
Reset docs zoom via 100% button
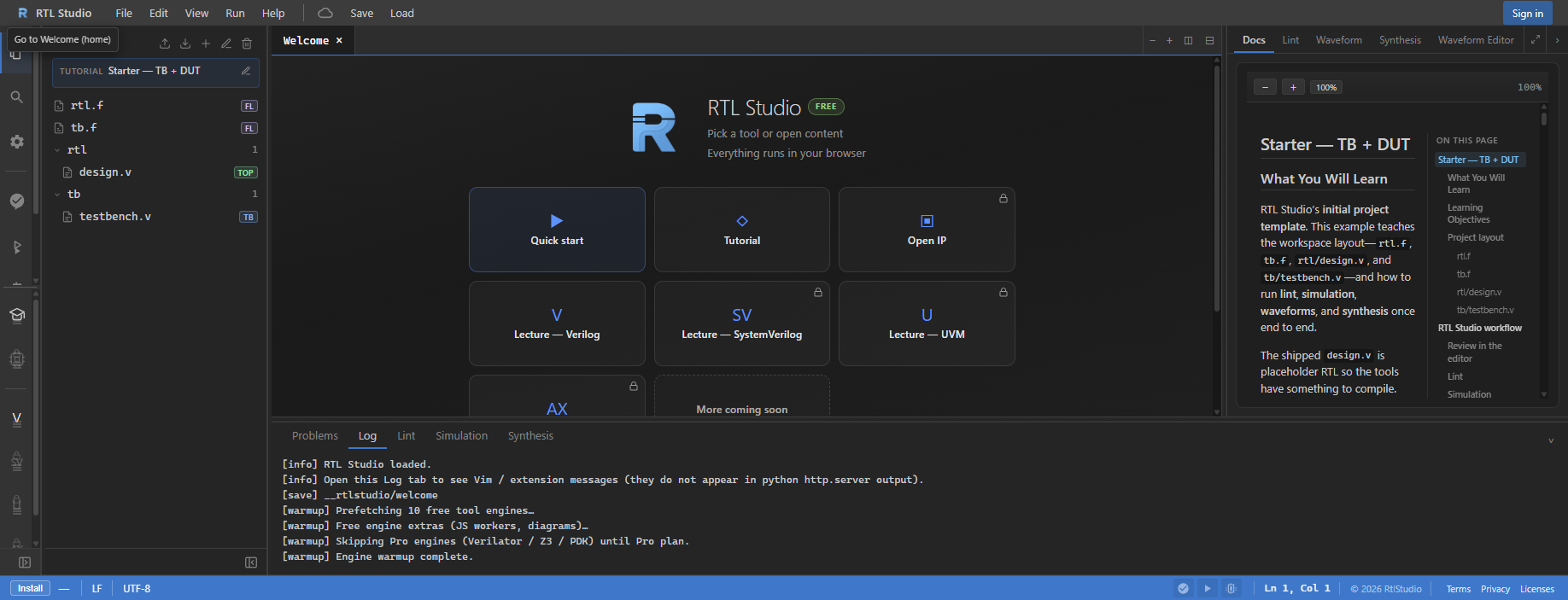[1326, 87]
